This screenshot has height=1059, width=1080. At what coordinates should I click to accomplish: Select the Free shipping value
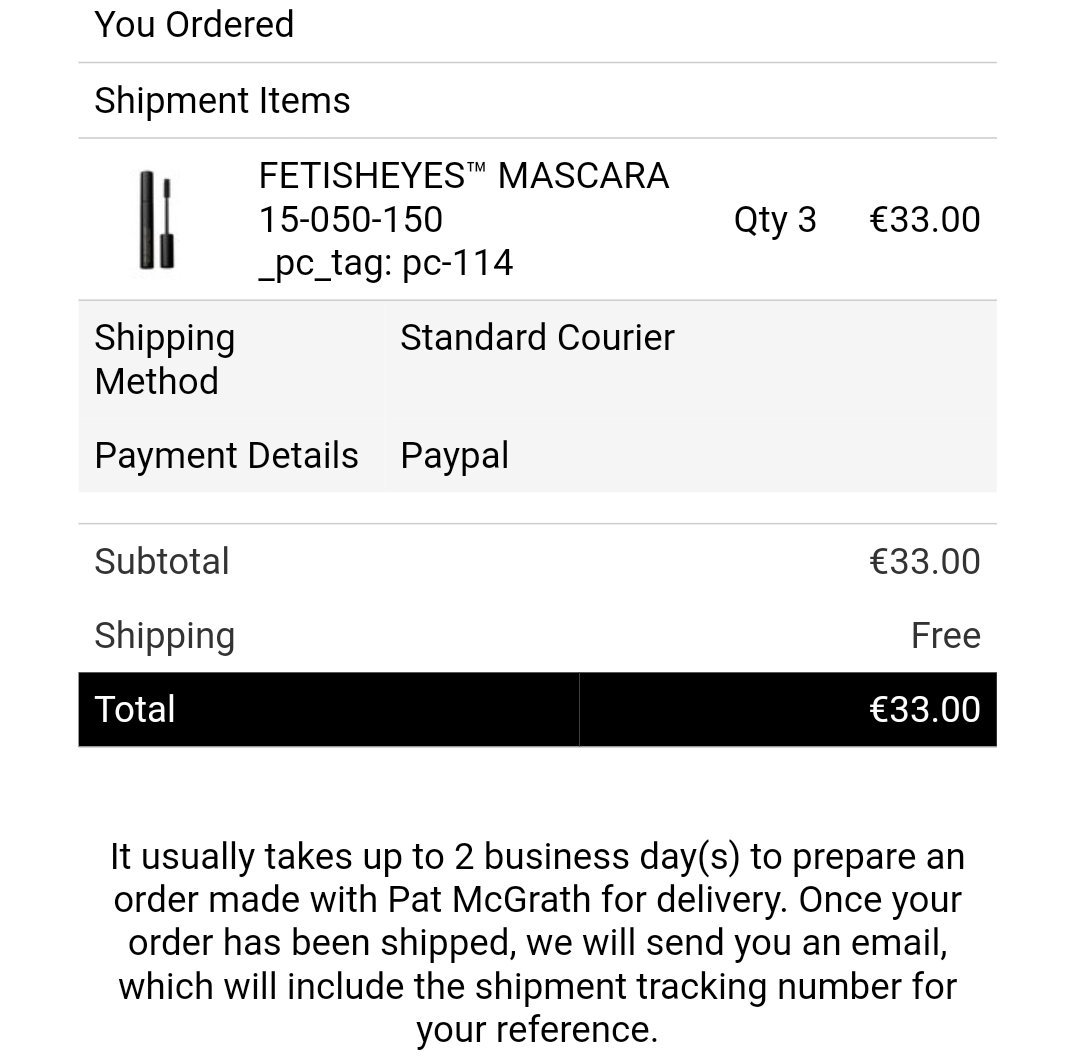click(946, 635)
